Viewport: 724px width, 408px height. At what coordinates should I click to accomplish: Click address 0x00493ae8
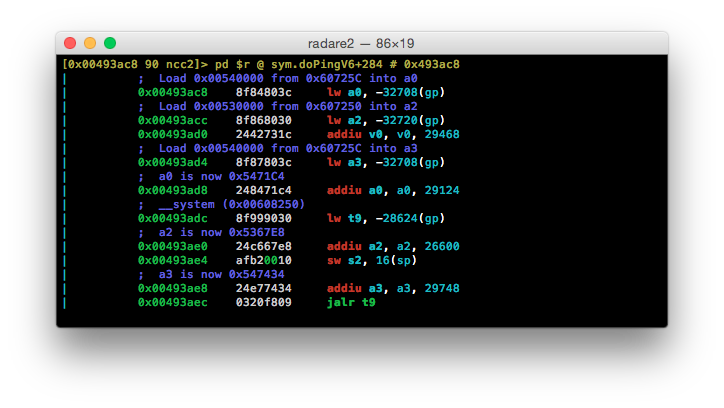click(173, 288)
